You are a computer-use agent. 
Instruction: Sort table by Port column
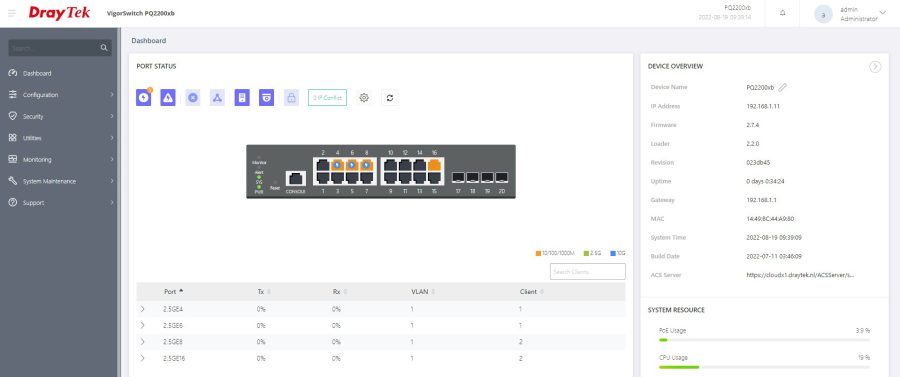point(174,292)
